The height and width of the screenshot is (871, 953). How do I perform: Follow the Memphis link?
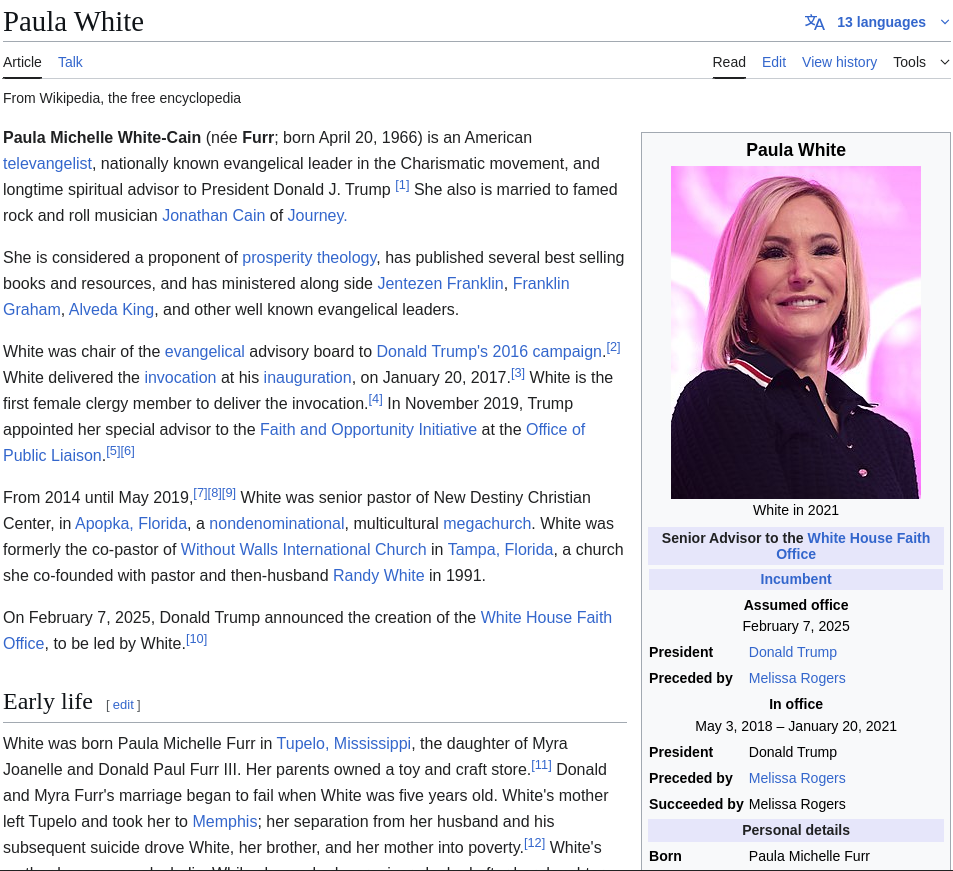[x=225, y=821]
